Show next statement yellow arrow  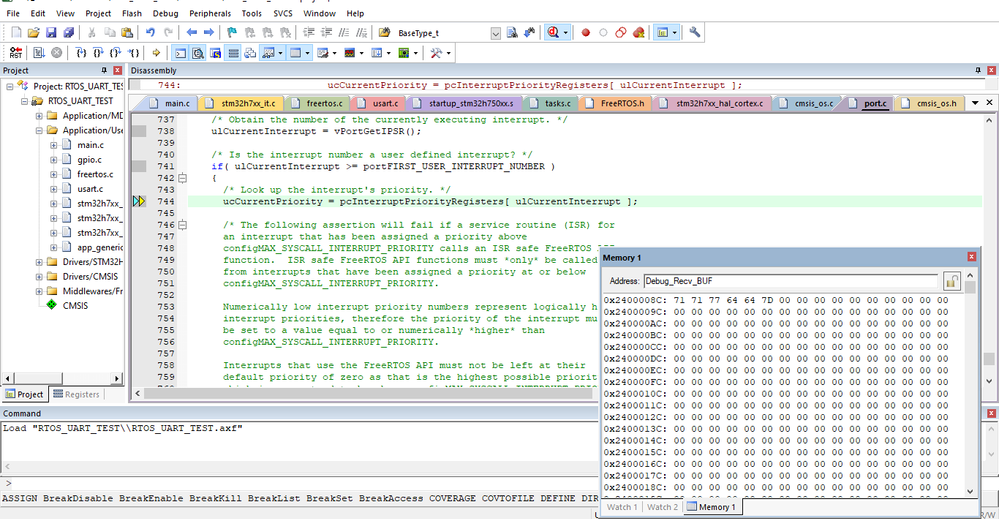[x=156, y=53]
